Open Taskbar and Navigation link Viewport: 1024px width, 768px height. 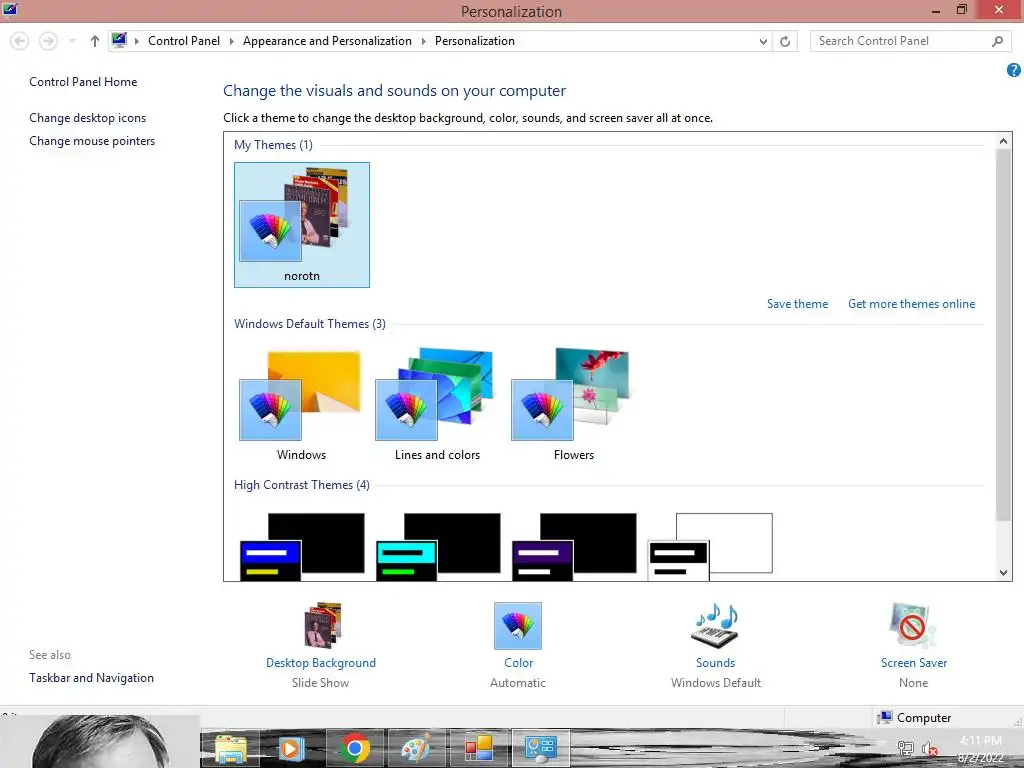[91, 678]
